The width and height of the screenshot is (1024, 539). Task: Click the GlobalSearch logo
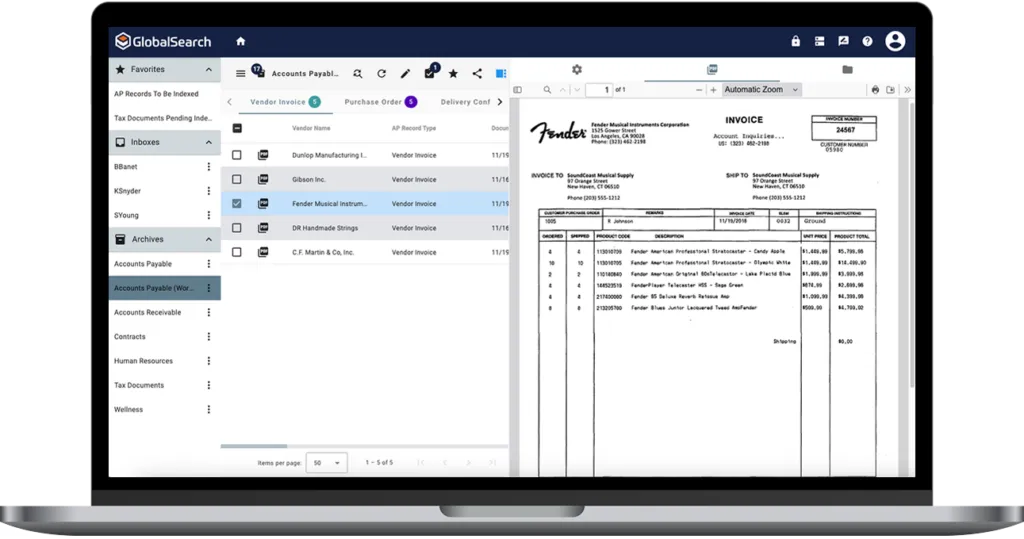point(163,41)
